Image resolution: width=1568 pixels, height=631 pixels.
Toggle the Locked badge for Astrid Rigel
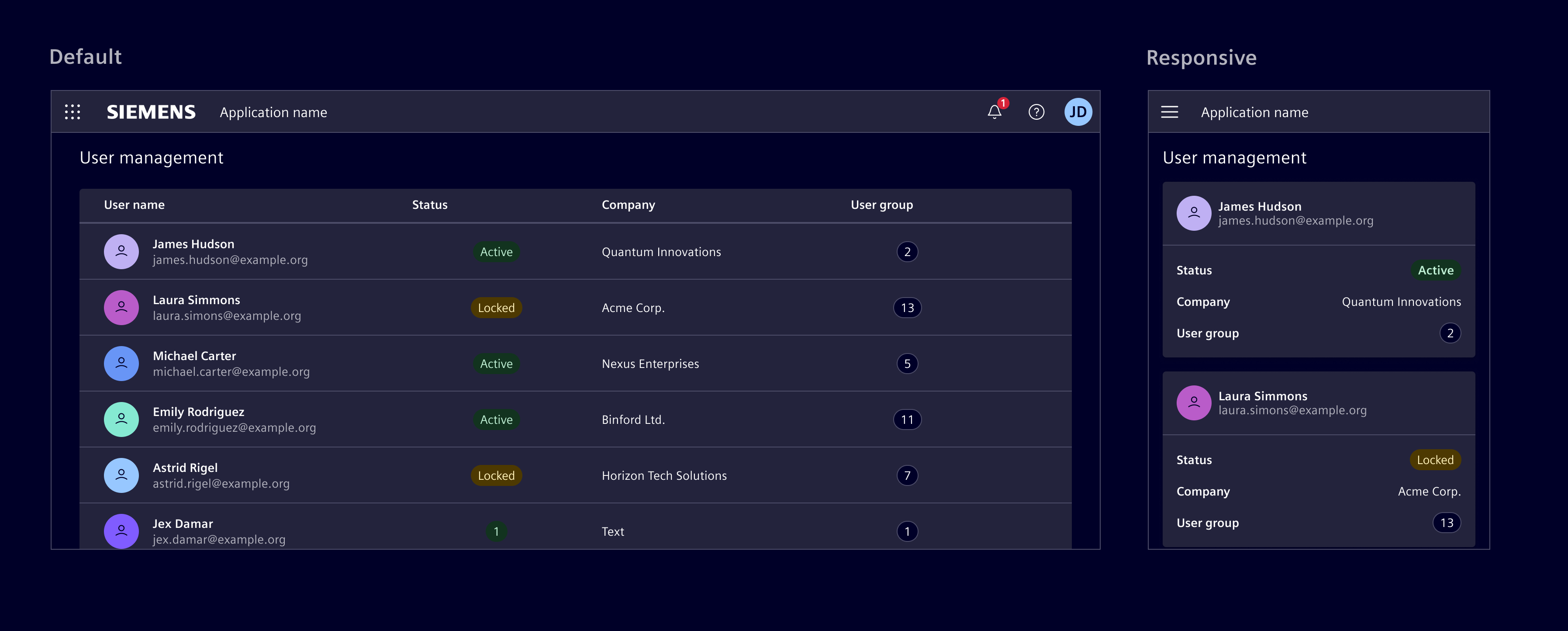pyautogui.click(x=496, y=475)
